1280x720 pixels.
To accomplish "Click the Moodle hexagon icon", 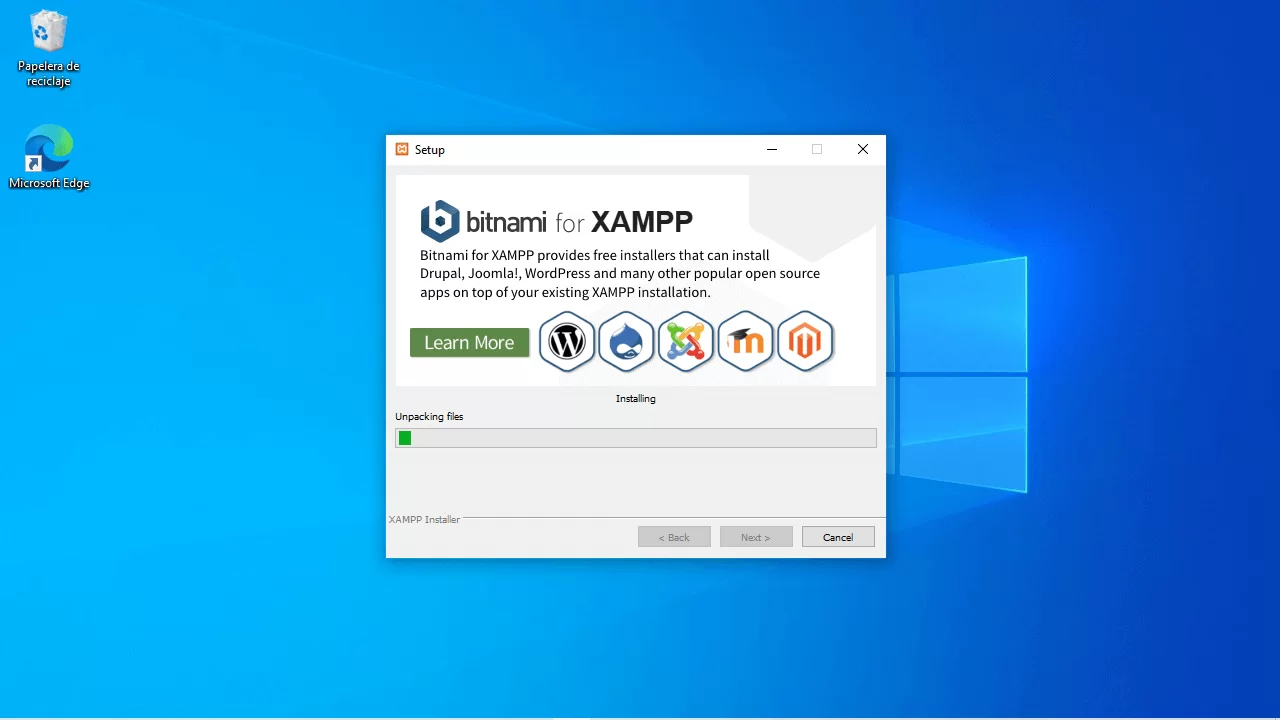I will point(746,342).
